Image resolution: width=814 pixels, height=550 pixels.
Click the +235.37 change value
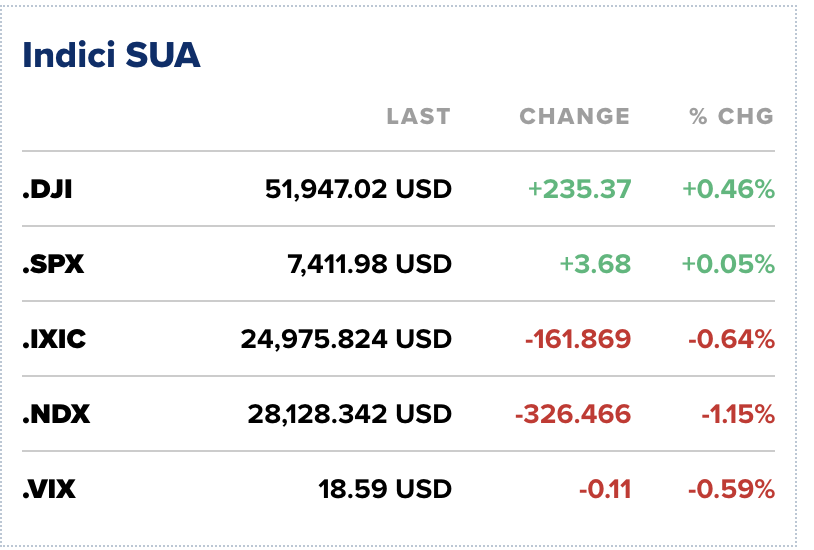[x=579, y=189]
